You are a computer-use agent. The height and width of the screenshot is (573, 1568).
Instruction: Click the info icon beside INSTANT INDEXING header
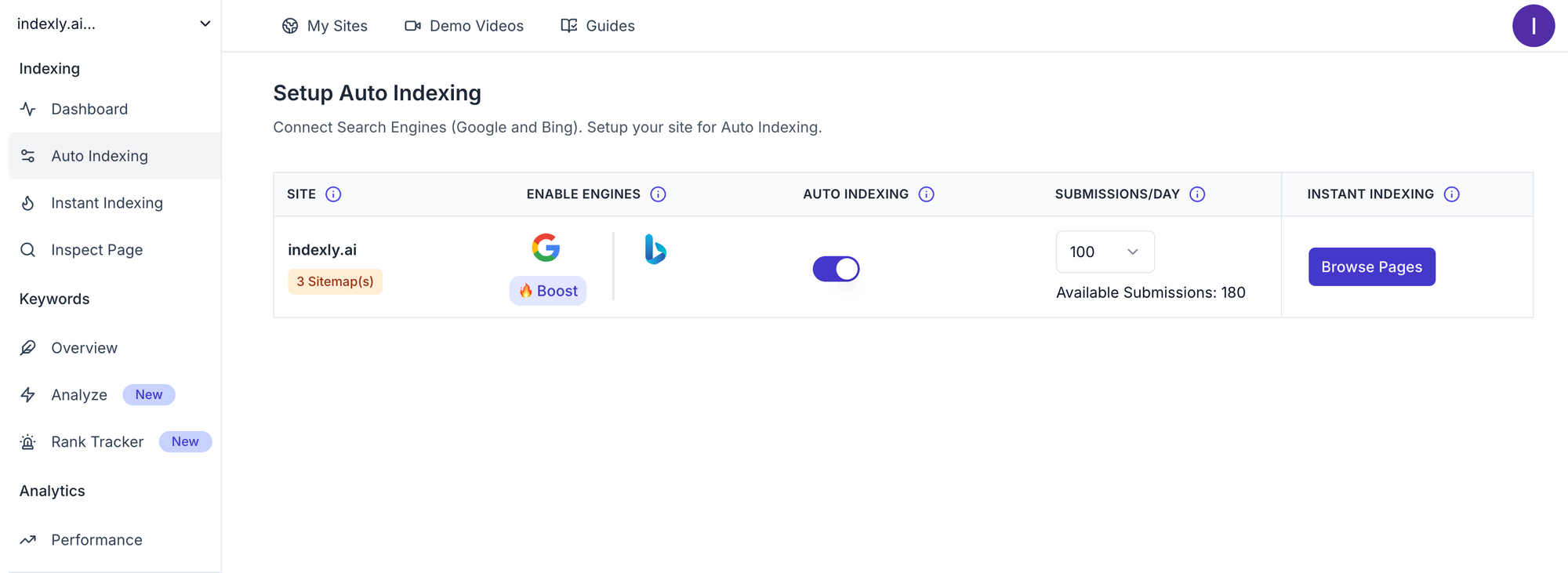point(1452,194)
